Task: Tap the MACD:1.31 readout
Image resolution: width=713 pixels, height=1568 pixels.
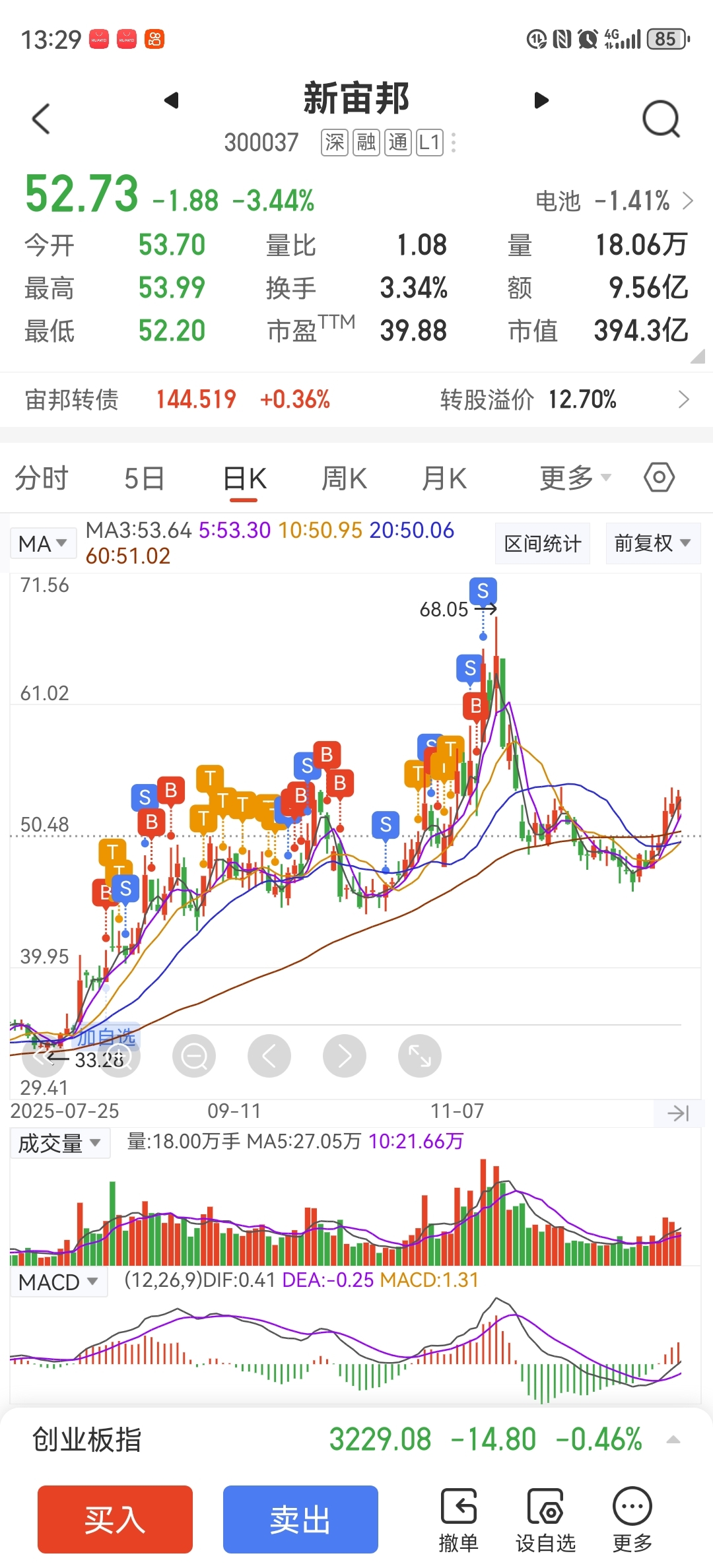Action: (x=429, y=1280)
